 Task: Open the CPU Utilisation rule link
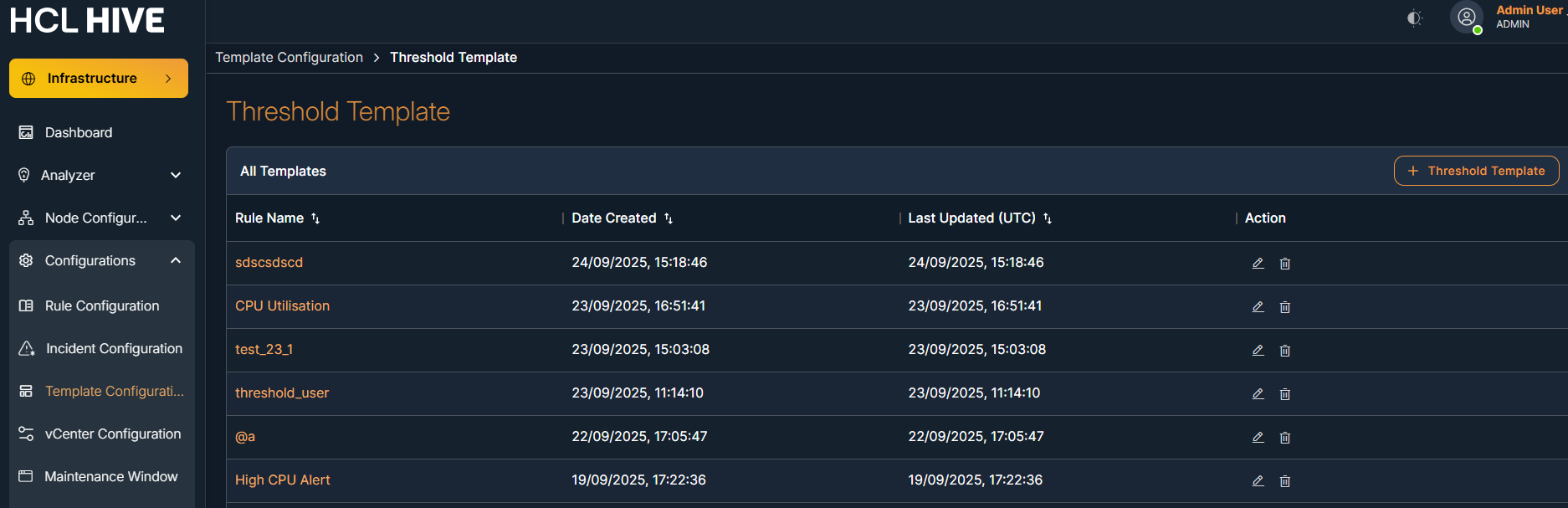click(282, 305)
